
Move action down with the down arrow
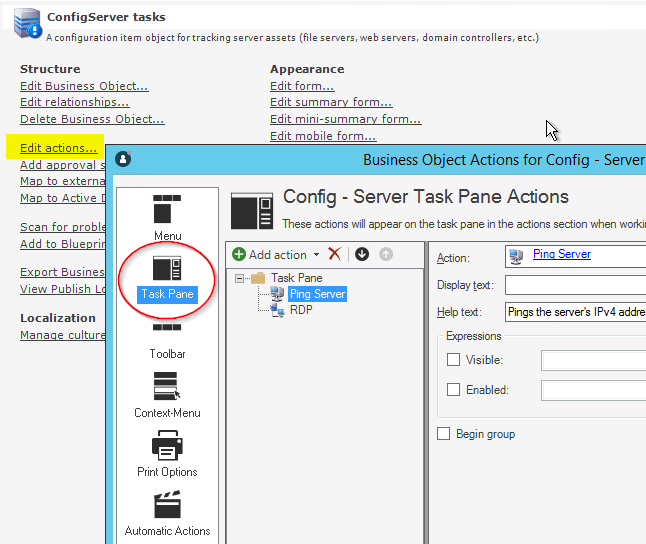pos(362,254)
